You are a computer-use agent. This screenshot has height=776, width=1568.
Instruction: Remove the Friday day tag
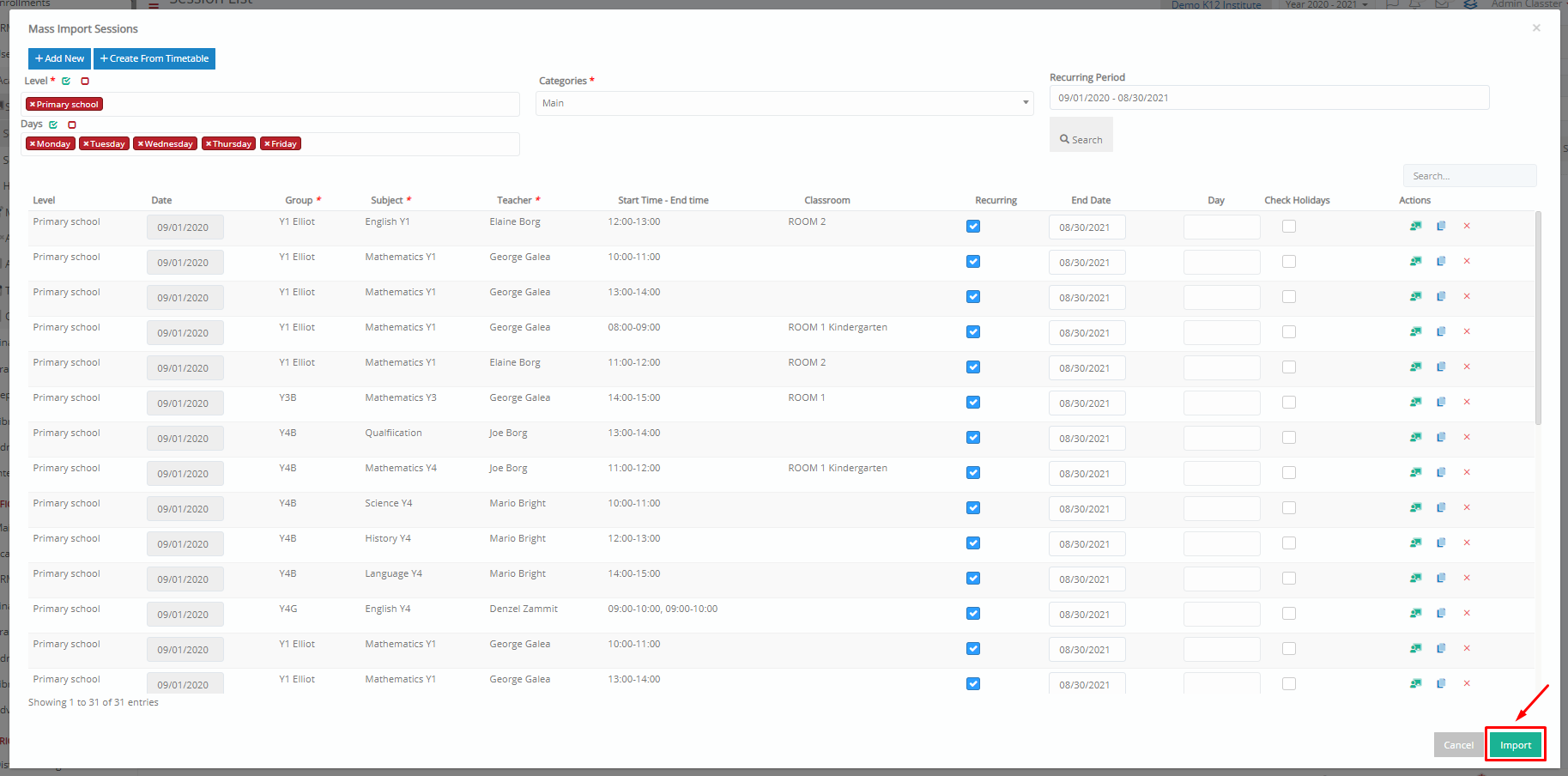pyautogui.click(x=267, y=143)
